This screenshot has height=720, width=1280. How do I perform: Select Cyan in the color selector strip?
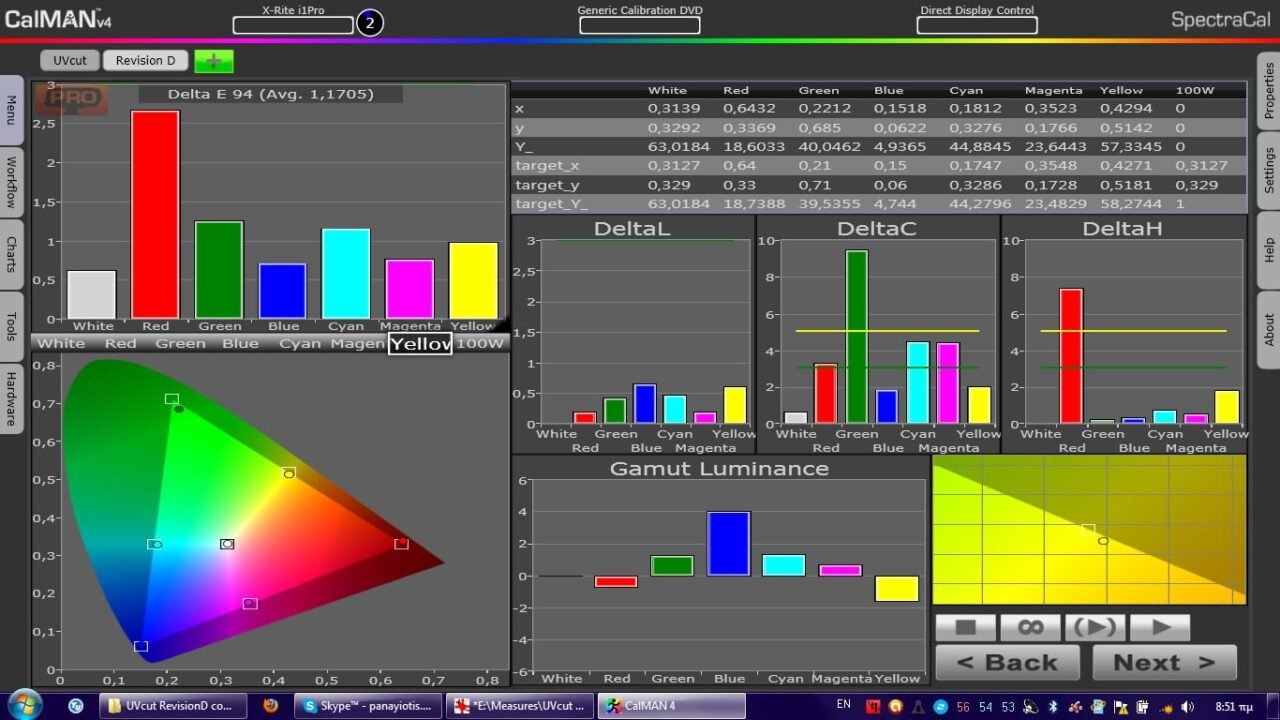pos(300,343)
